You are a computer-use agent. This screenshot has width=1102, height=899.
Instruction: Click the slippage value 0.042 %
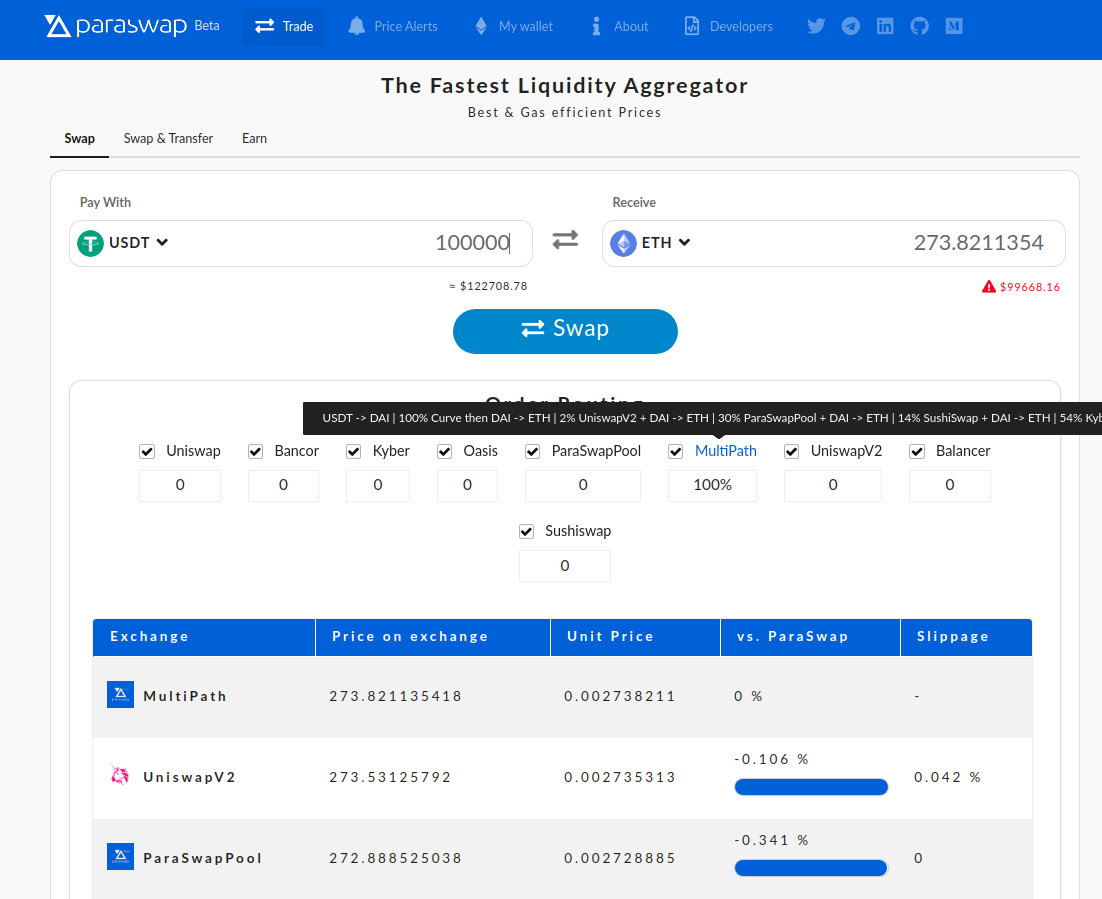click(x=947, y=777)
